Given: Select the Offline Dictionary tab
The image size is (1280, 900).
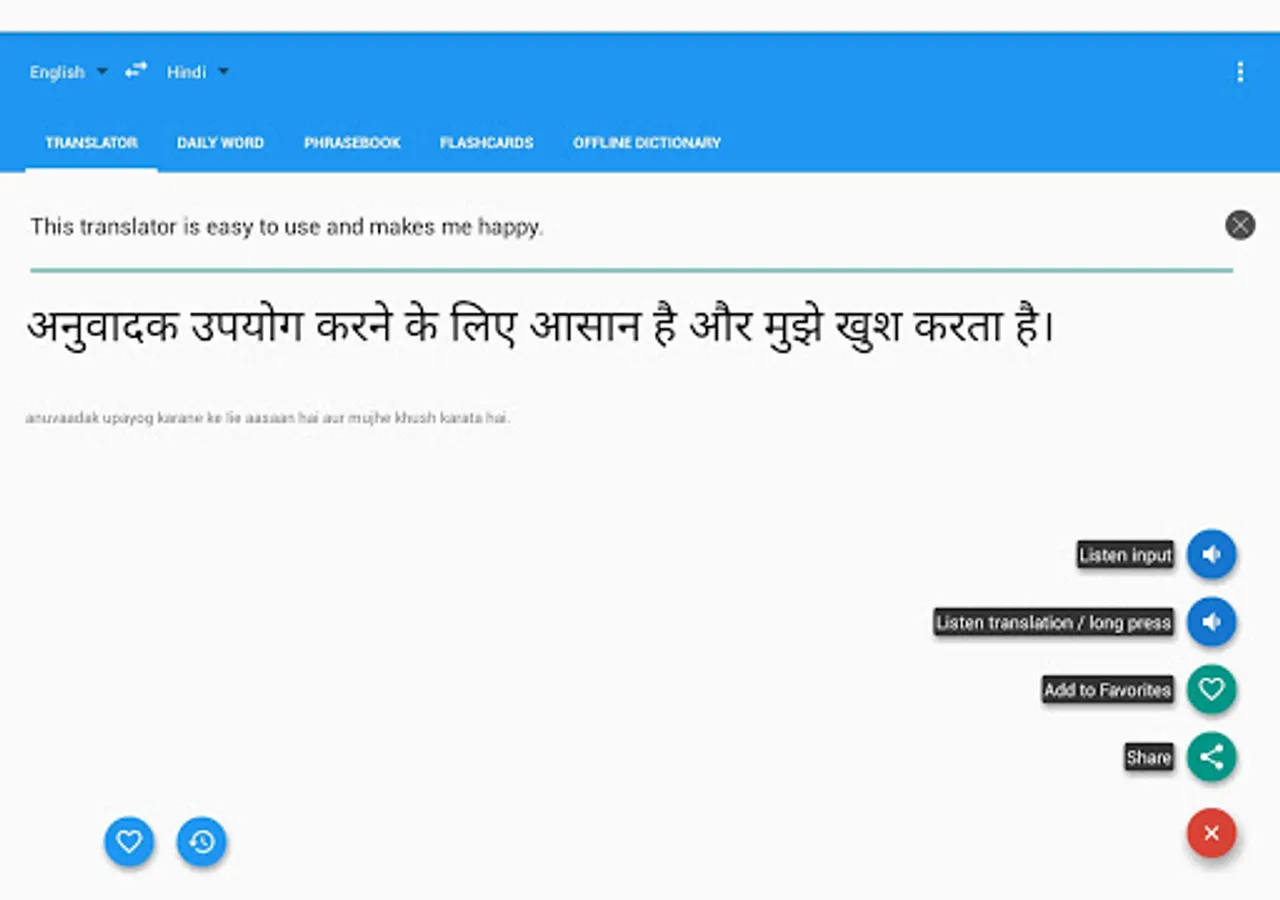Looking at the screenshot, I should (647, 143).
